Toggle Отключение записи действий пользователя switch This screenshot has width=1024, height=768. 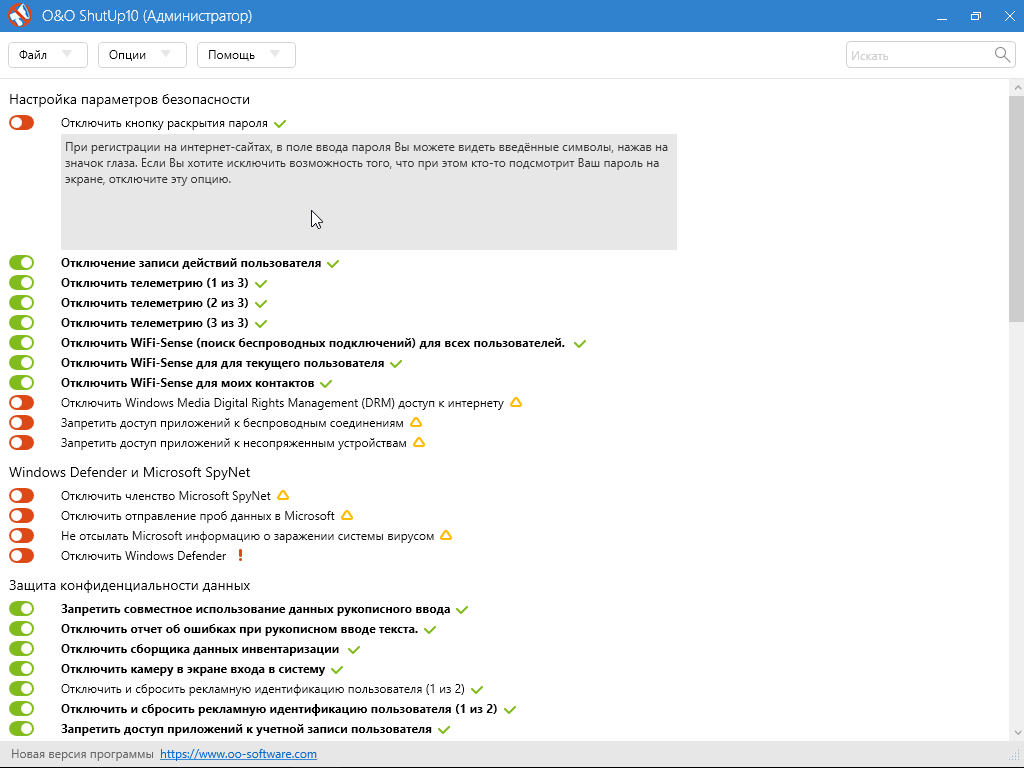click(x=22, y=263)
